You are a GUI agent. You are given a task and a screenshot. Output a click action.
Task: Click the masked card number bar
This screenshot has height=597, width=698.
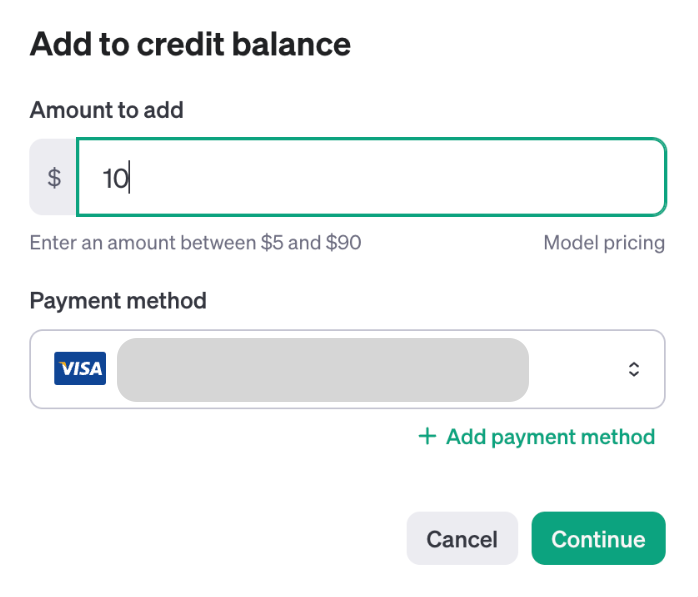pyautogui.click(x=322, y=369)
